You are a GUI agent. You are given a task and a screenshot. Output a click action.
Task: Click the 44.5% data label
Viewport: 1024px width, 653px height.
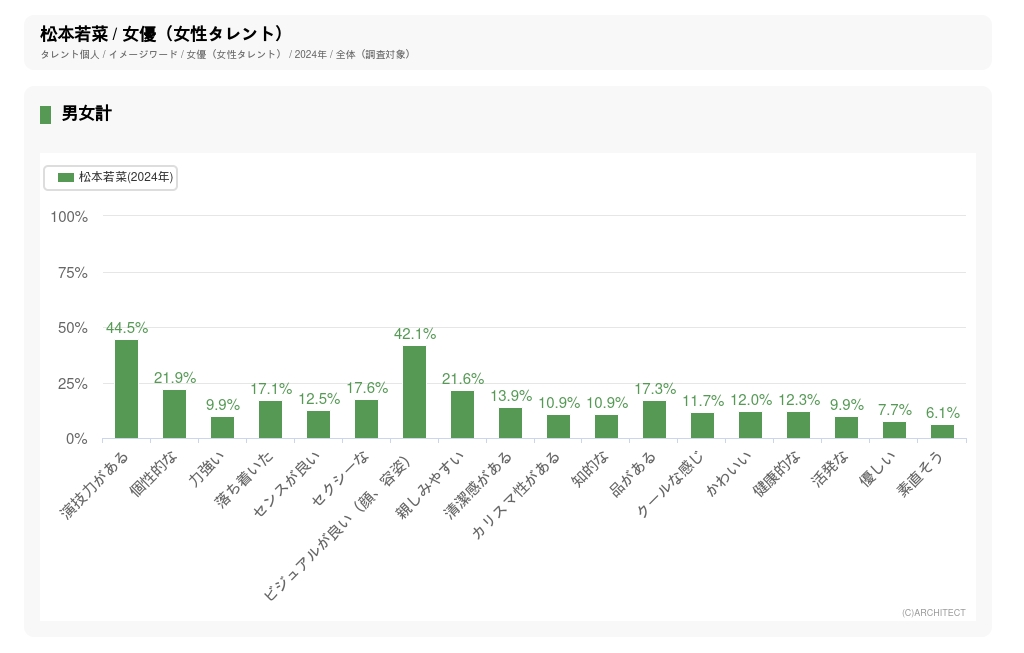tap(127, 328)
